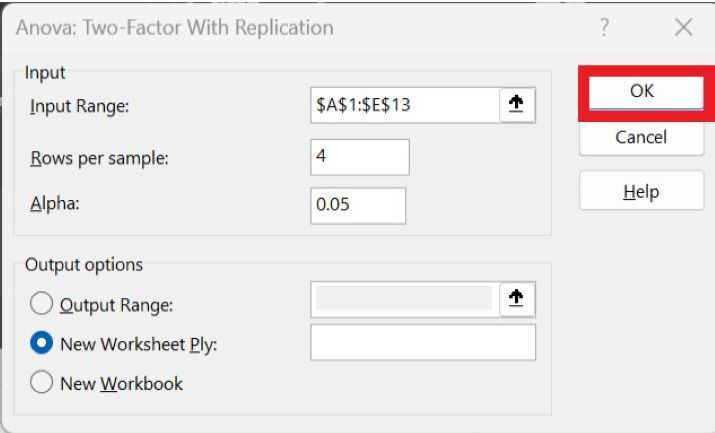Select the Output Range radio button
The width and height of the screenshot is (715, 433).
click(42, 304)
